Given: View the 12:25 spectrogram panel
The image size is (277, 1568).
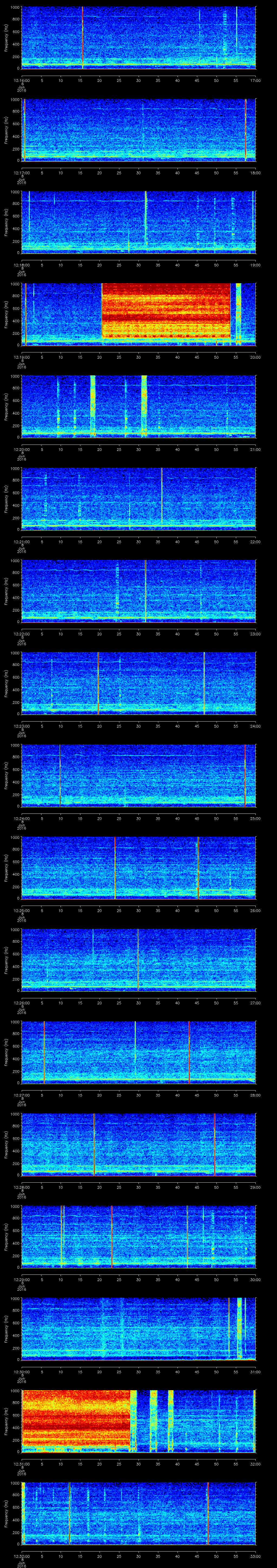Looking at the screenshot, I should point(139,868).
